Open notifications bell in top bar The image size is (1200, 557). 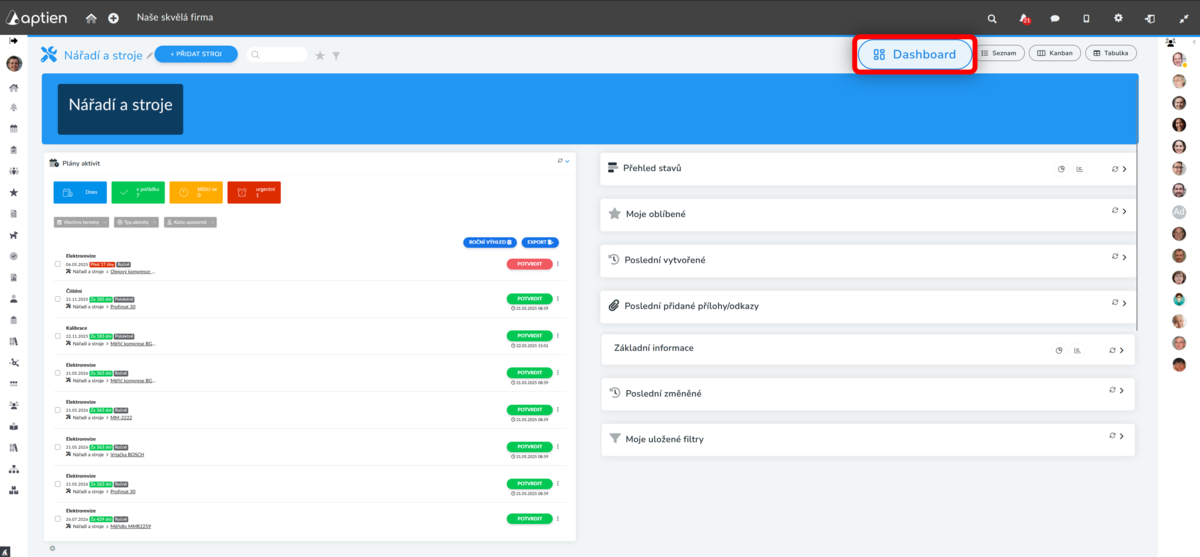tap(1024, 18)
